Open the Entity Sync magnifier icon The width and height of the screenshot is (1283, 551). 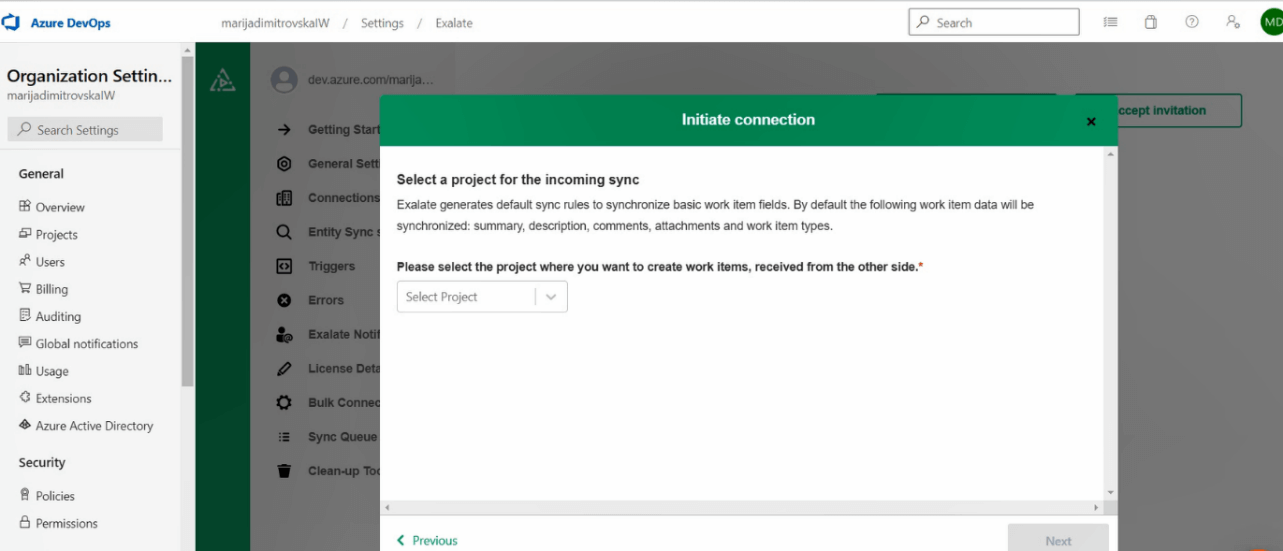284,232
